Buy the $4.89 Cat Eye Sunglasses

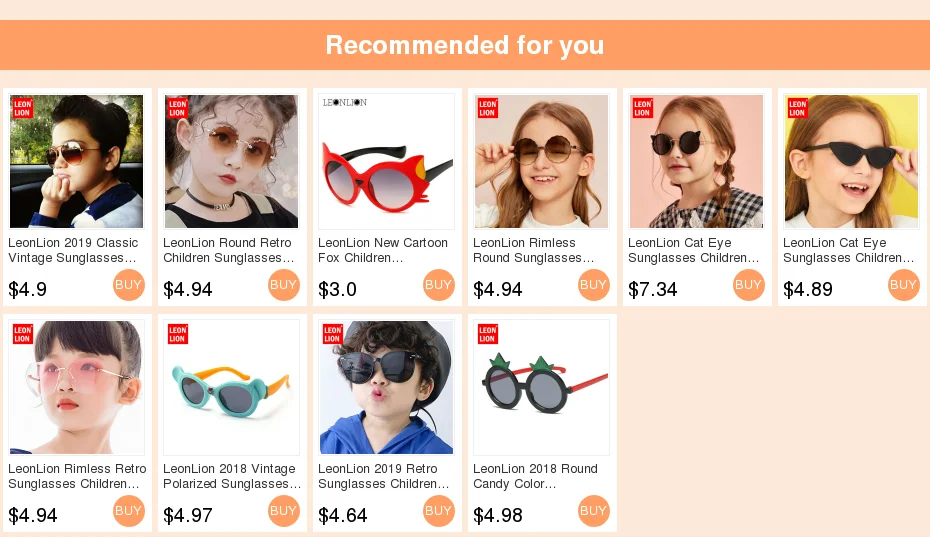(x=904, y=285)
